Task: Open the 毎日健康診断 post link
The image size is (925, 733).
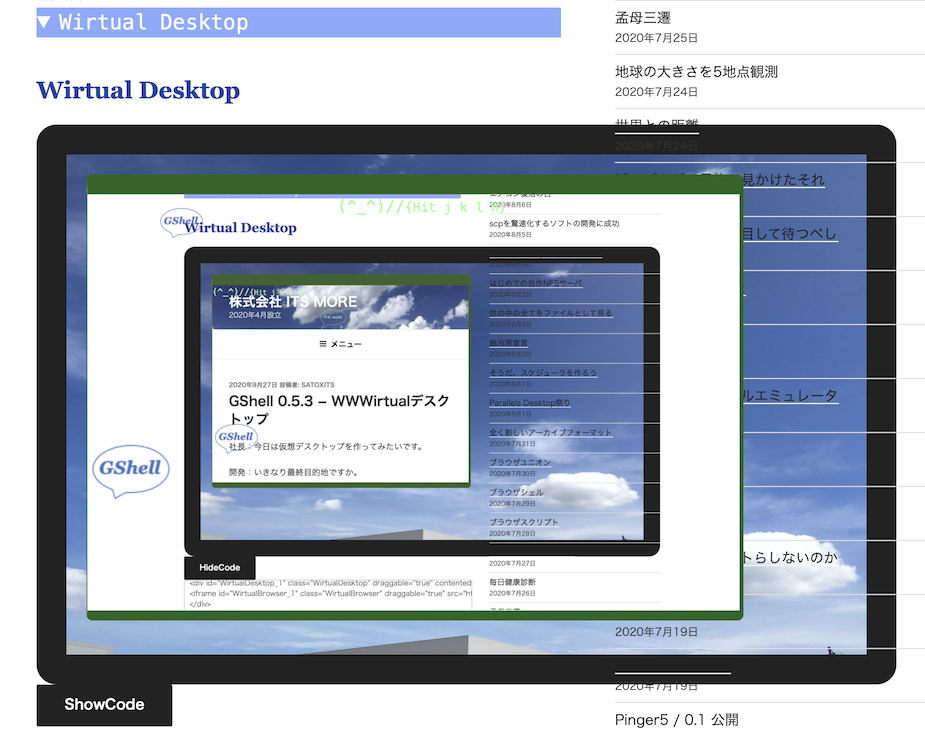Action: click(512, 581)
